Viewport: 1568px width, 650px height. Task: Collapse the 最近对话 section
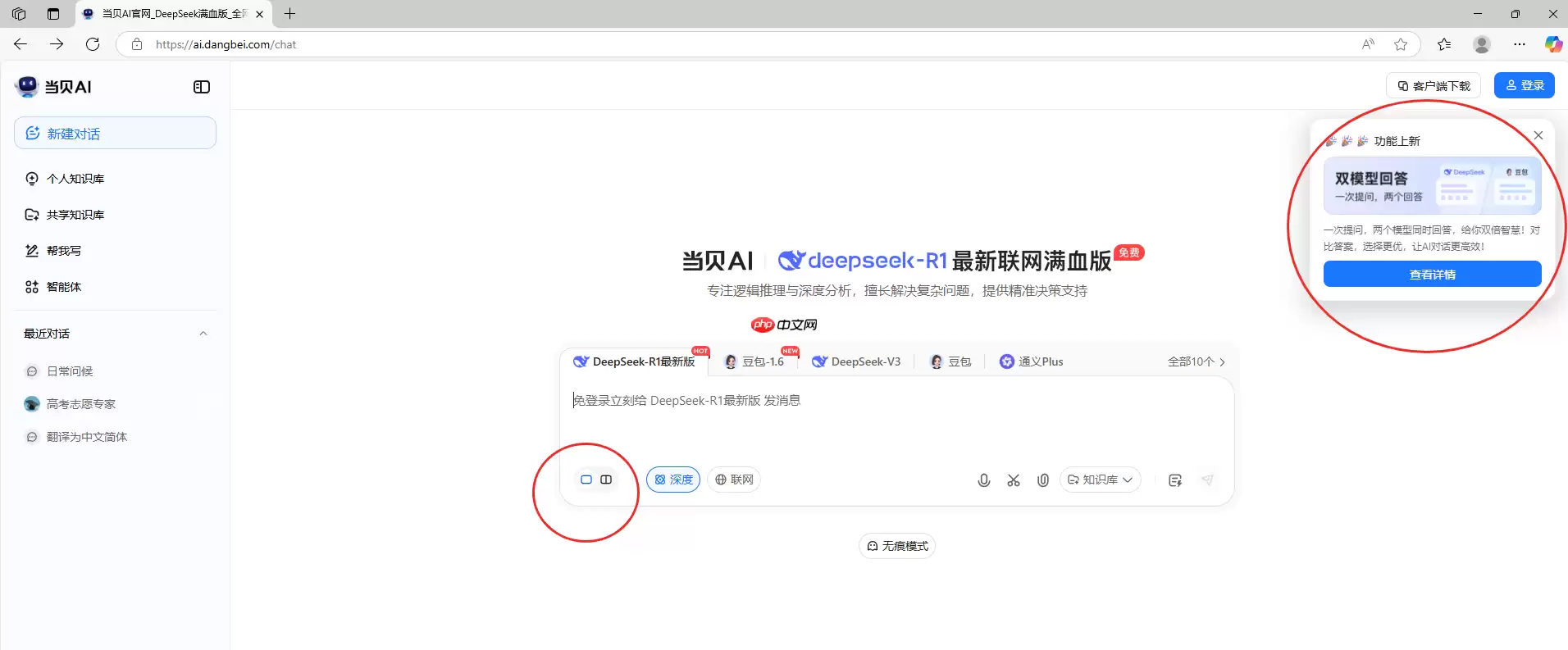click(x=203, y=334)
